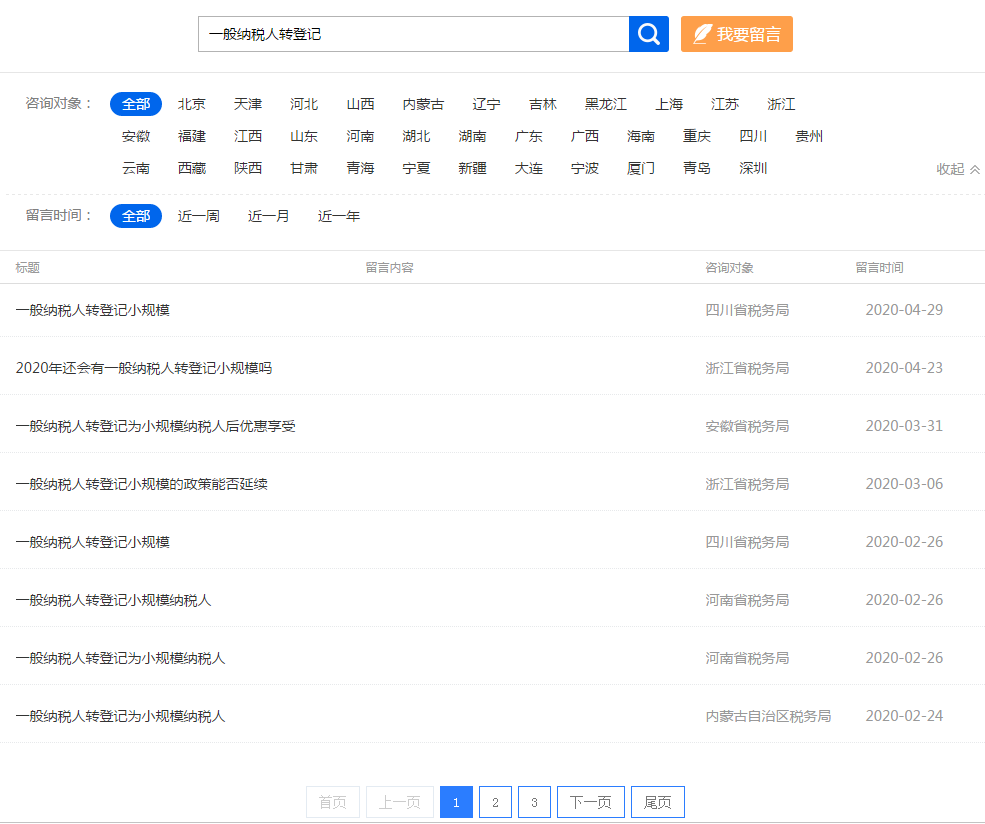Image resolution: width=985 pixels, height=824 pixels.
Task: Click 下一页 next page button
Action: click(590, 802)
